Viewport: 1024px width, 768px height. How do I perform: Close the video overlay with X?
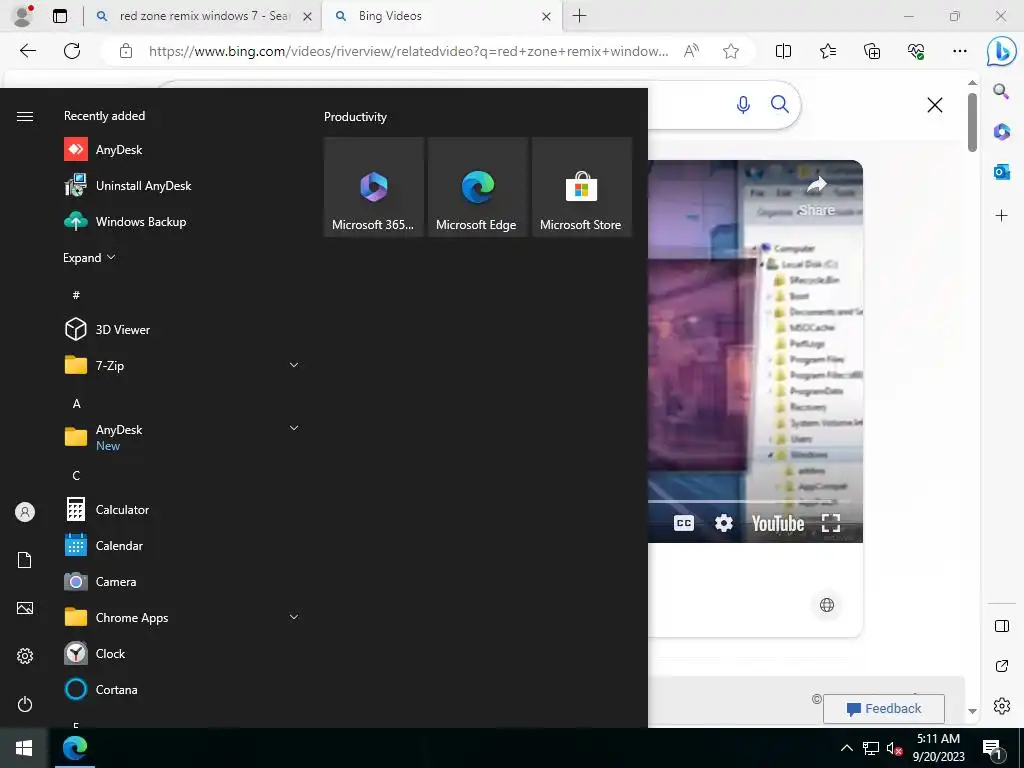coord(935,104)
